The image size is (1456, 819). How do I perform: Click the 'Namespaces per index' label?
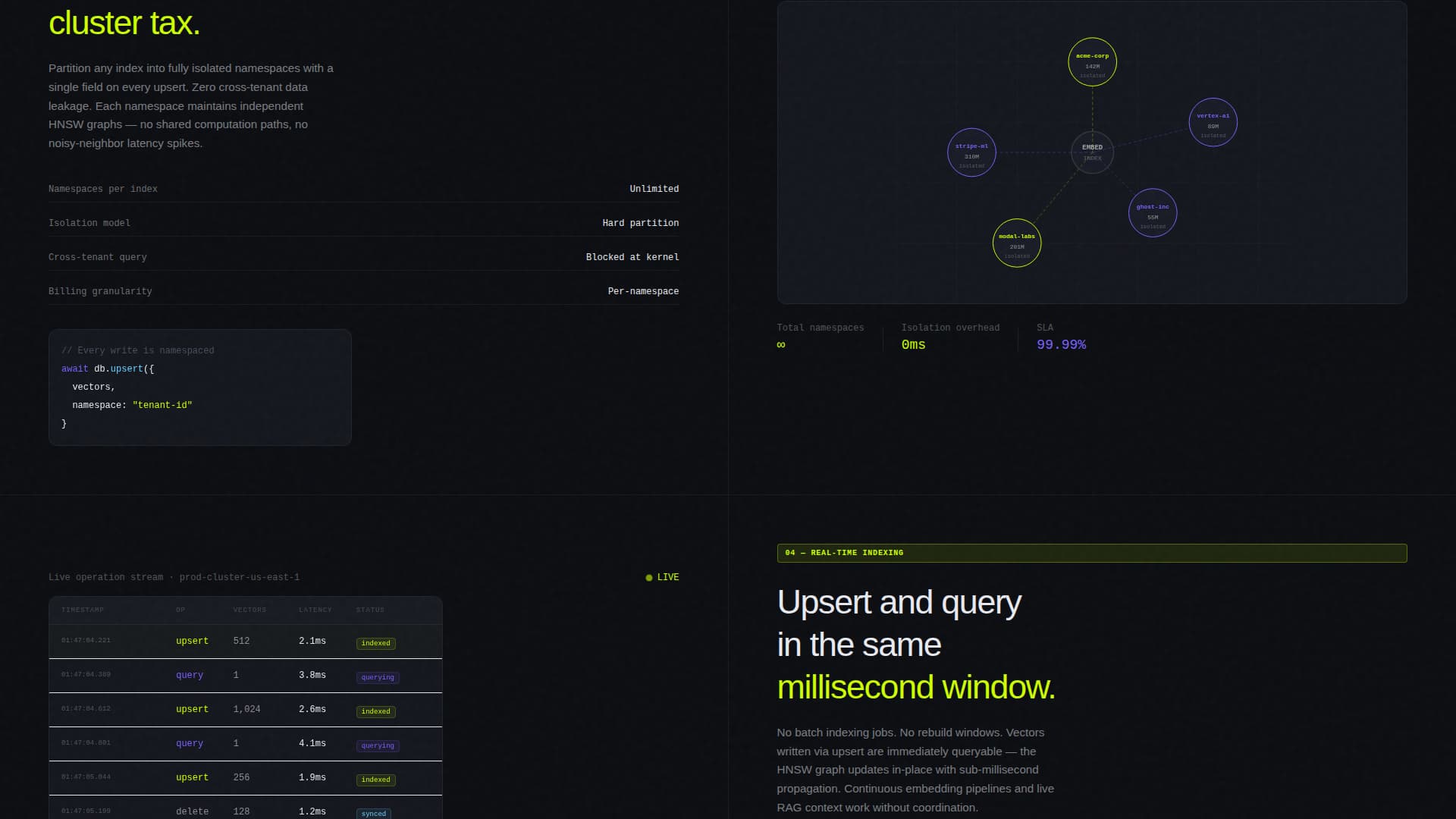(103, 189)
